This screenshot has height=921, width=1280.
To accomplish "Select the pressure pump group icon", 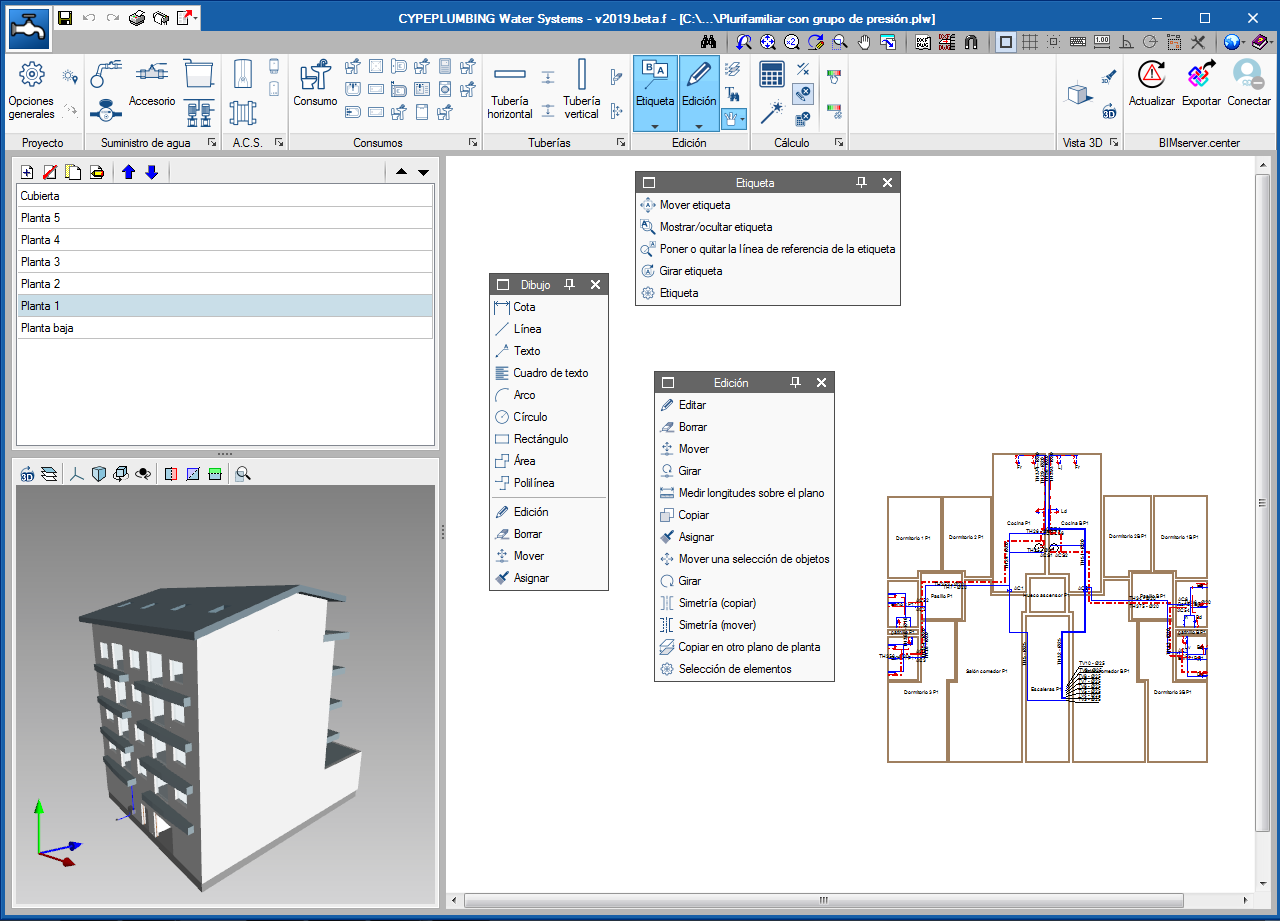I will click(x=200, y=112).
